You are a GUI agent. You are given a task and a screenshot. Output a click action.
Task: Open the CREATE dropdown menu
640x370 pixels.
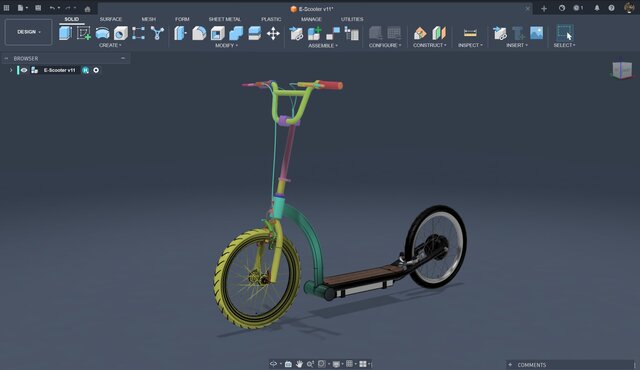point(110,45)
